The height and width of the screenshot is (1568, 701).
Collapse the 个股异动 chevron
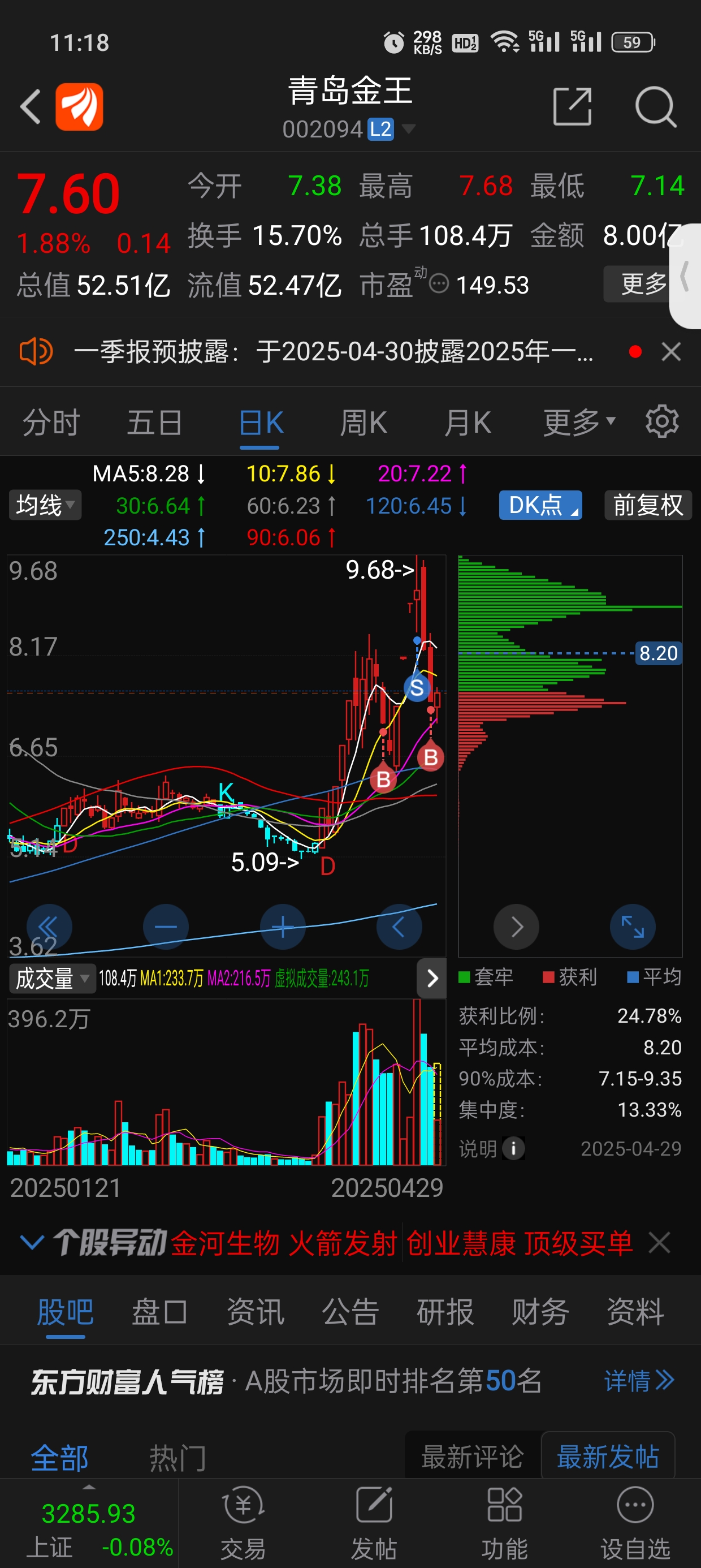pos(32,1242)
